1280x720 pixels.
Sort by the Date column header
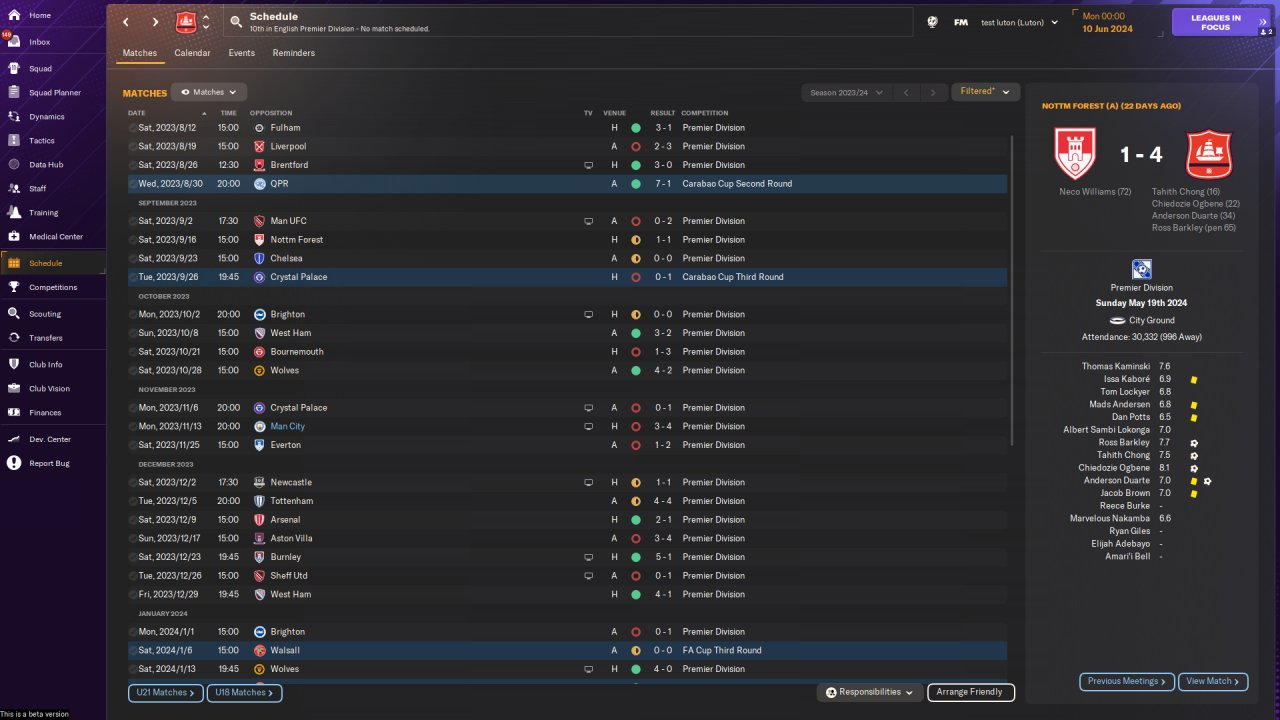click(x=137, y=113)
